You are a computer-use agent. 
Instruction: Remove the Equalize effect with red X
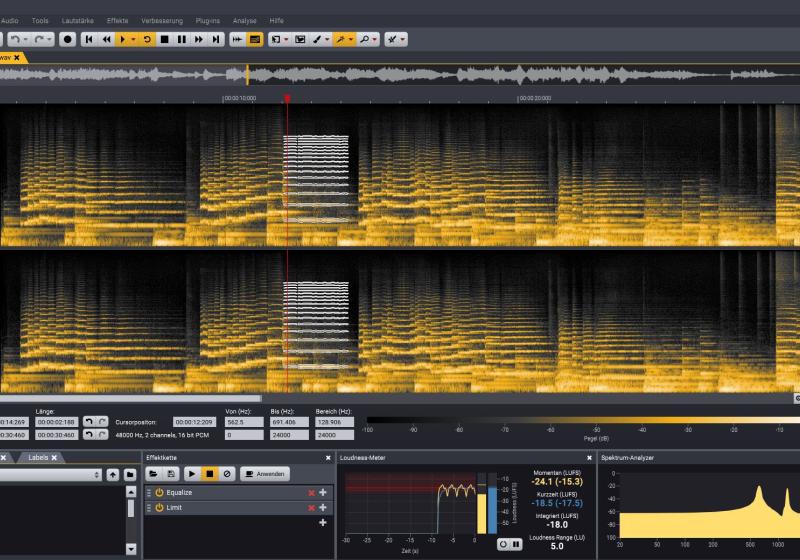(311, 493)
